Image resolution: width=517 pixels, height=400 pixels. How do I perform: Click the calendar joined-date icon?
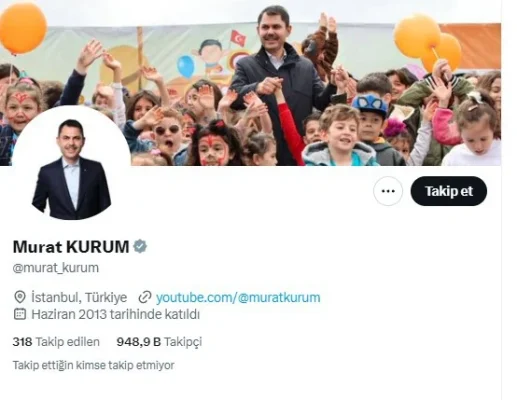point(20,314)
